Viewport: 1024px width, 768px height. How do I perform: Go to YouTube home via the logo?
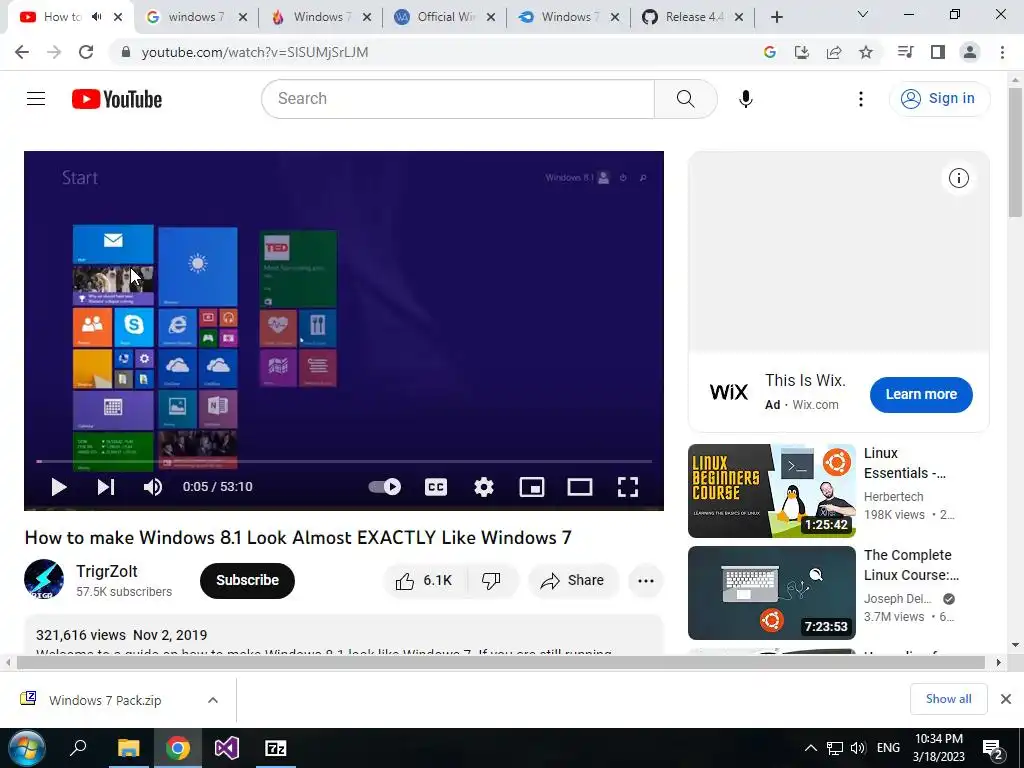(x=117, y=99)
